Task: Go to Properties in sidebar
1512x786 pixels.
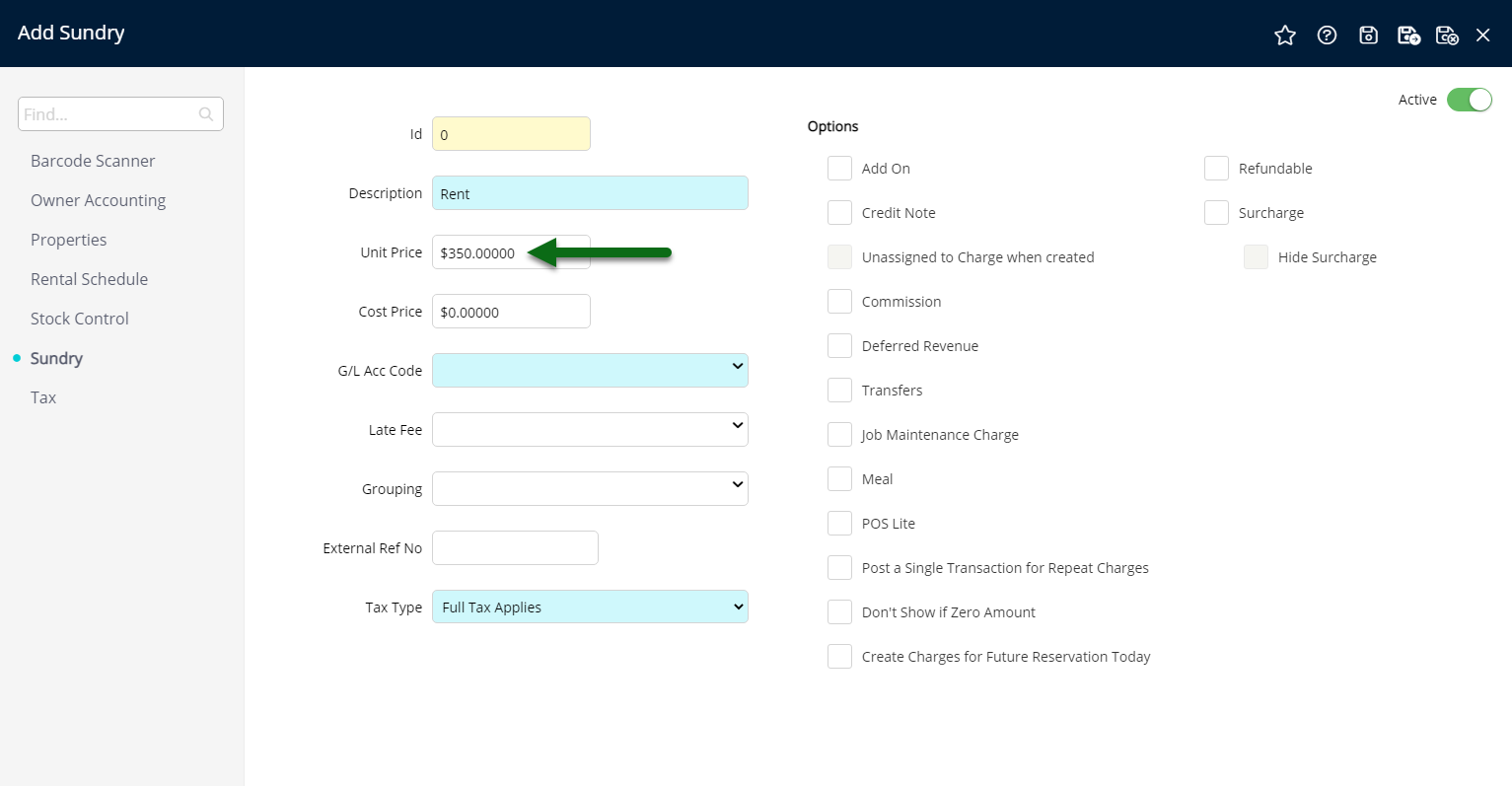Action: (x=68, y=240)
